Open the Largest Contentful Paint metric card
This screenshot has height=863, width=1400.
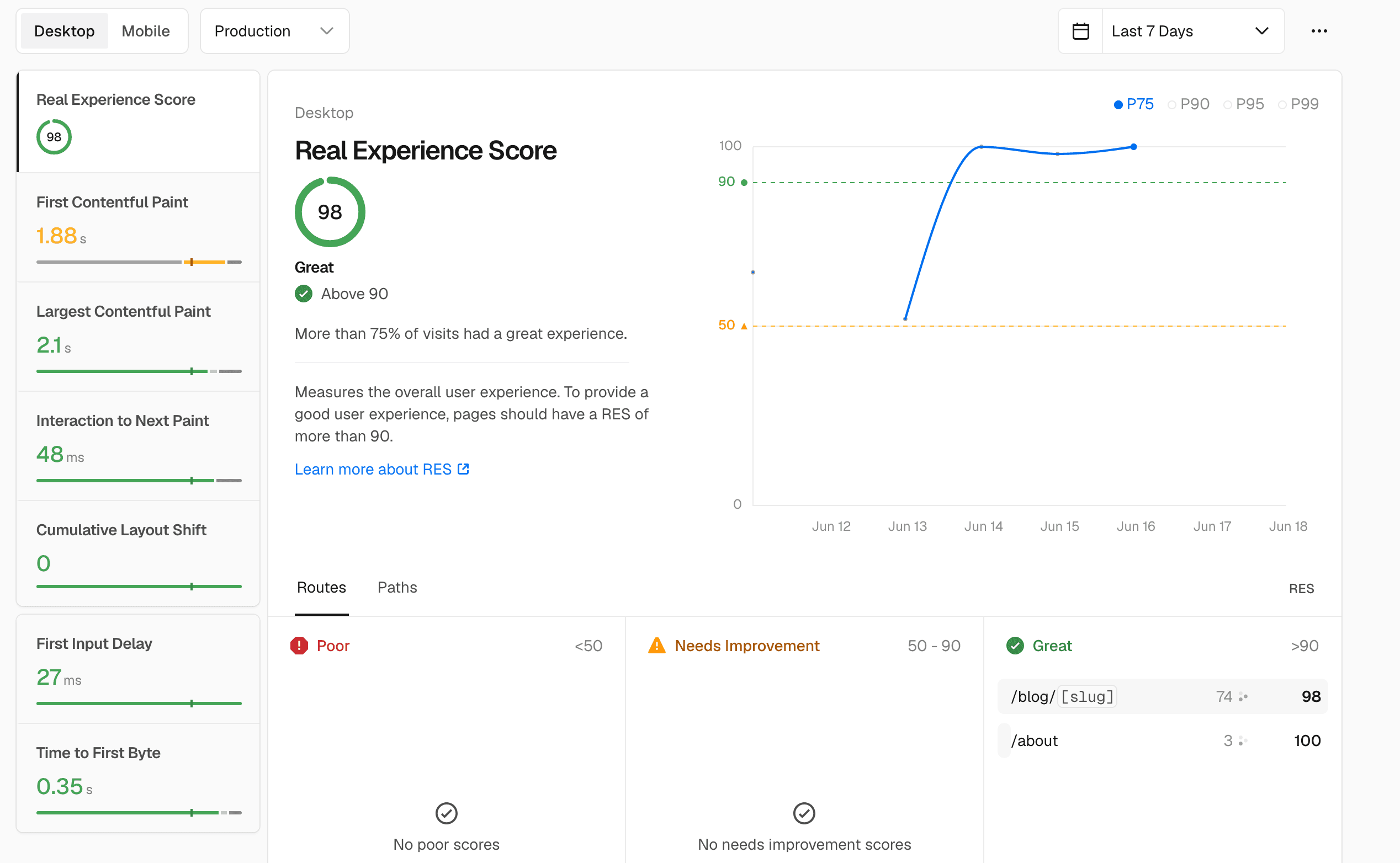[138, 337]
